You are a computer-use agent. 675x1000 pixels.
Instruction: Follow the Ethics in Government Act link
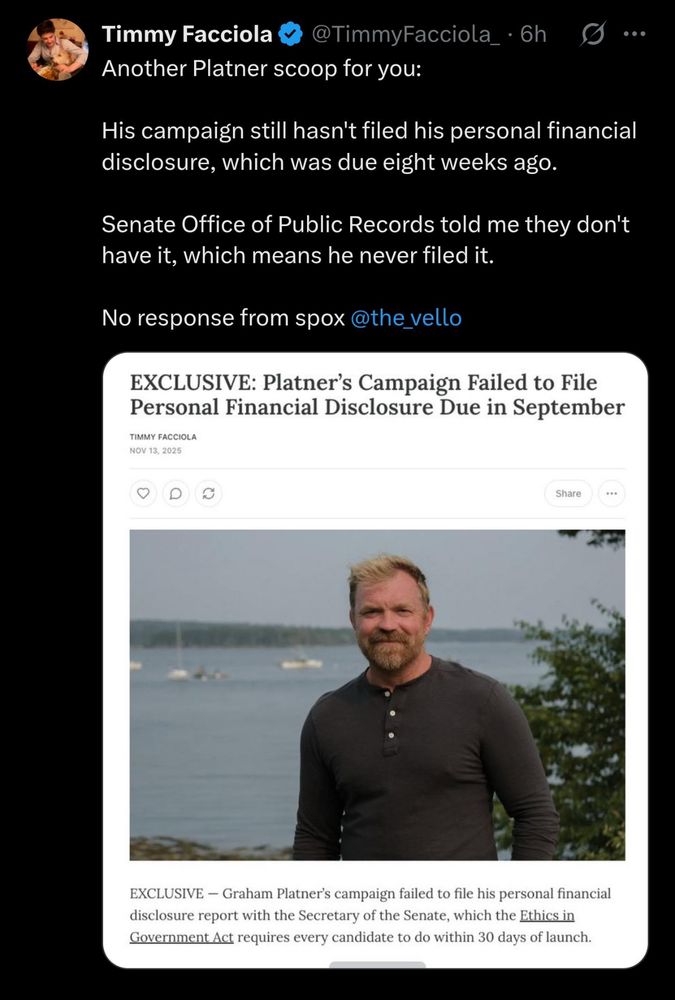[x=352, y=925]
